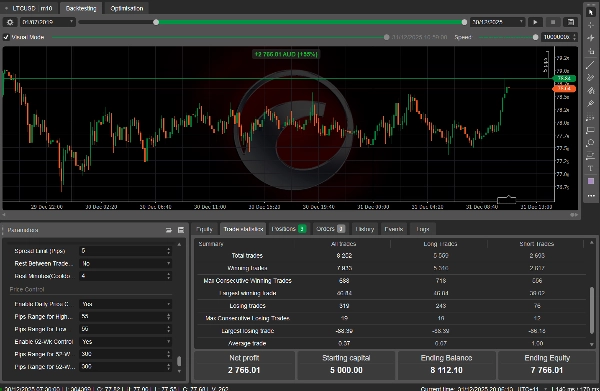The width and height of the screenshot is (600, 391).
Task: Open more drawing tools ellipsis
Action: [591, 196]
